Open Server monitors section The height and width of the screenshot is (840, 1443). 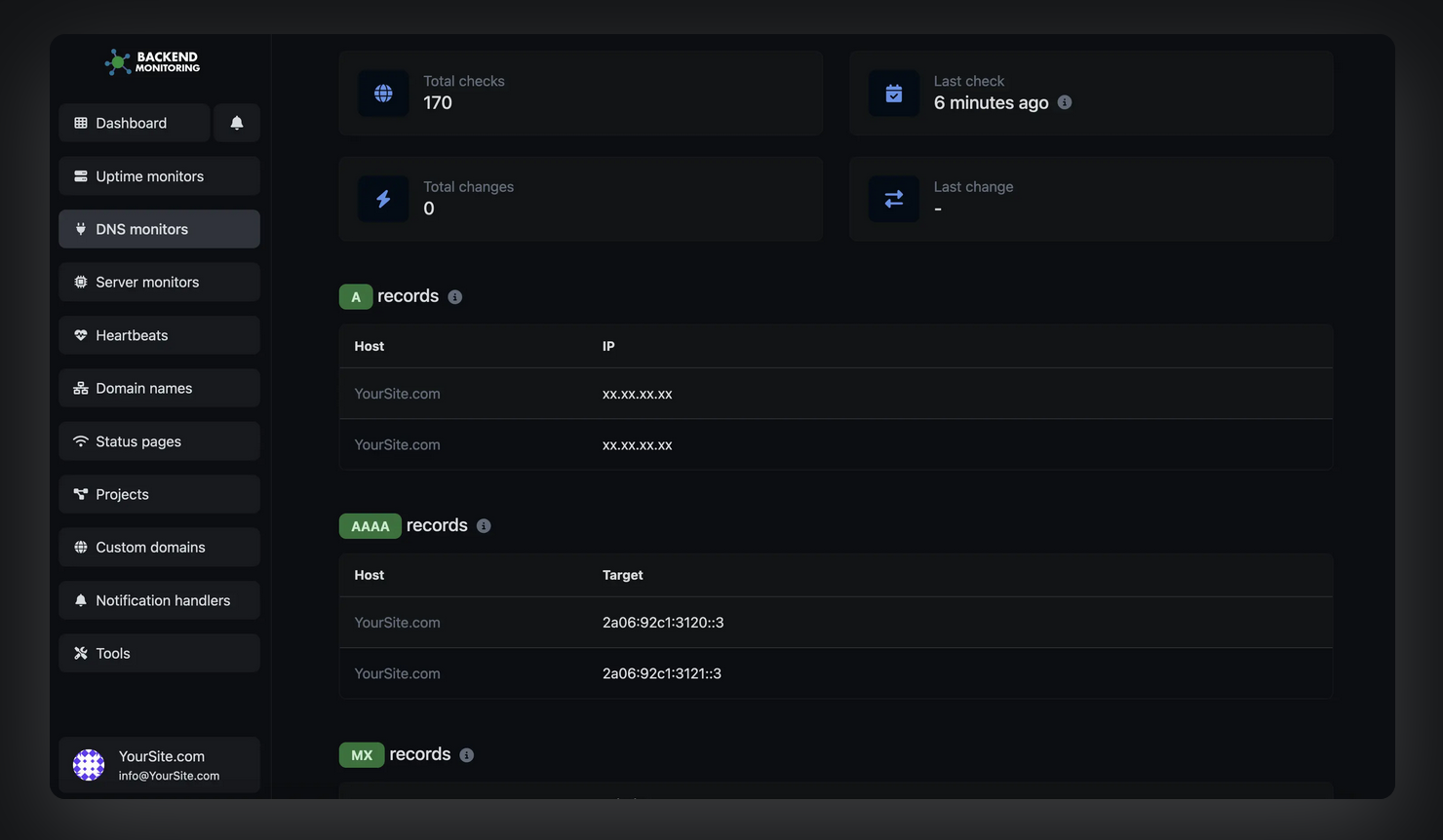pyautogui.click(x=159, y=282)
